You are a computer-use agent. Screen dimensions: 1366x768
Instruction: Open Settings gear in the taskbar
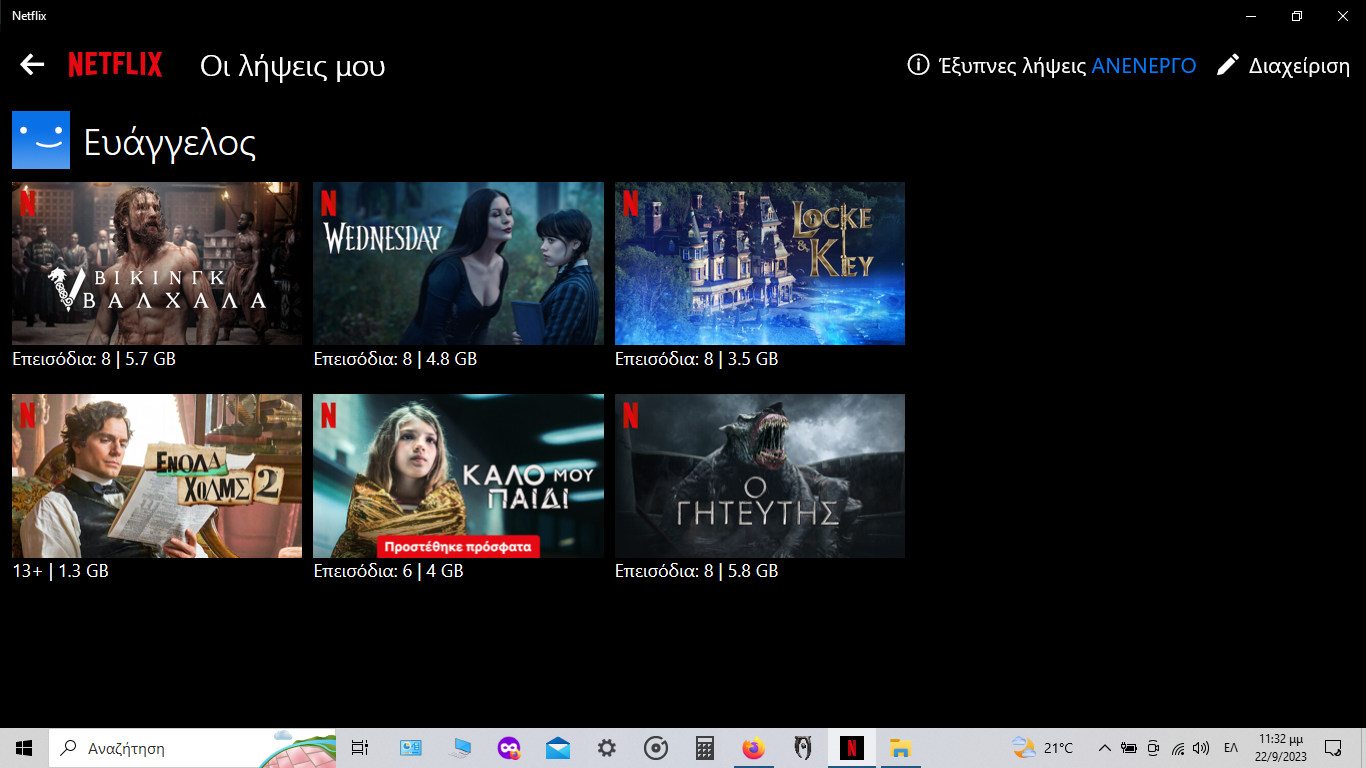click(x=606, y=748)
